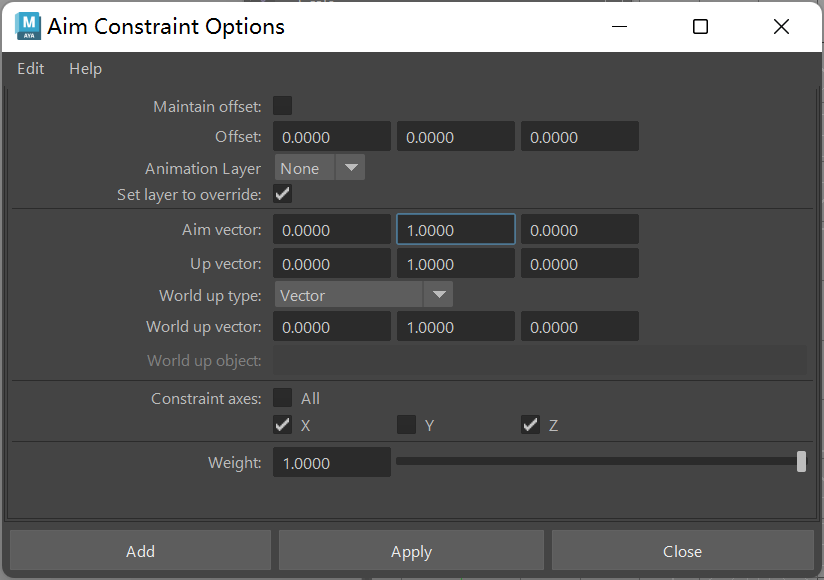This screenshot has width=824, height=580.
Task: Select the Aim vector Y field
Action: (x=455, y=230)
